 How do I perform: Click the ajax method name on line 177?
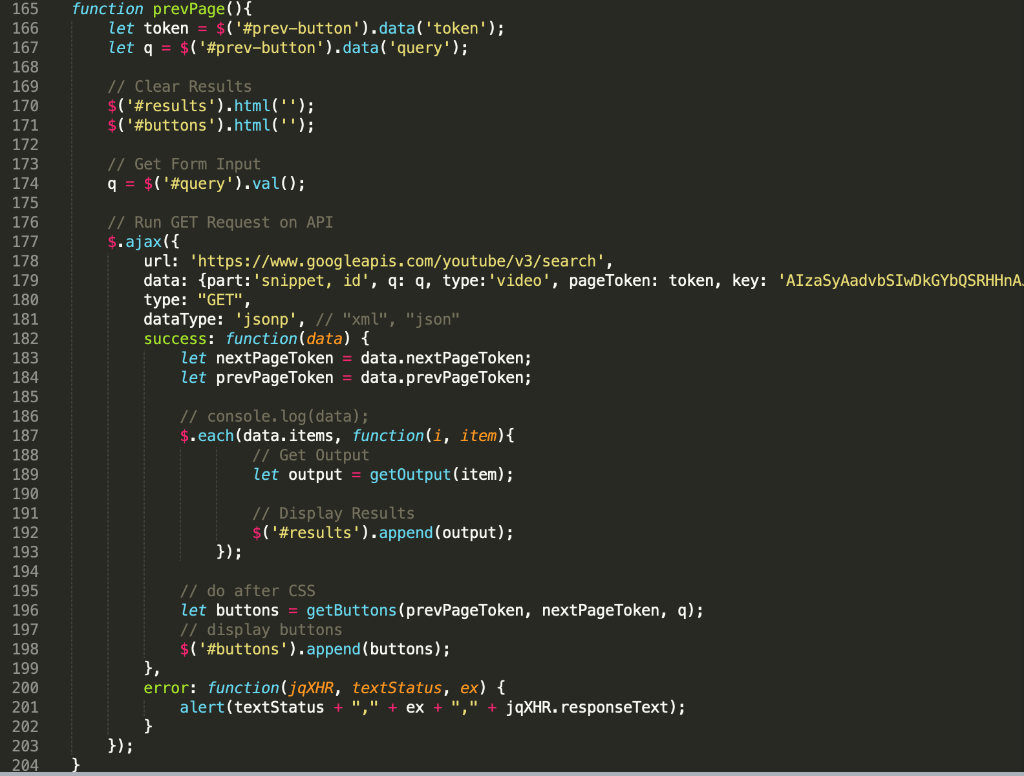click(x=144, y=242)
